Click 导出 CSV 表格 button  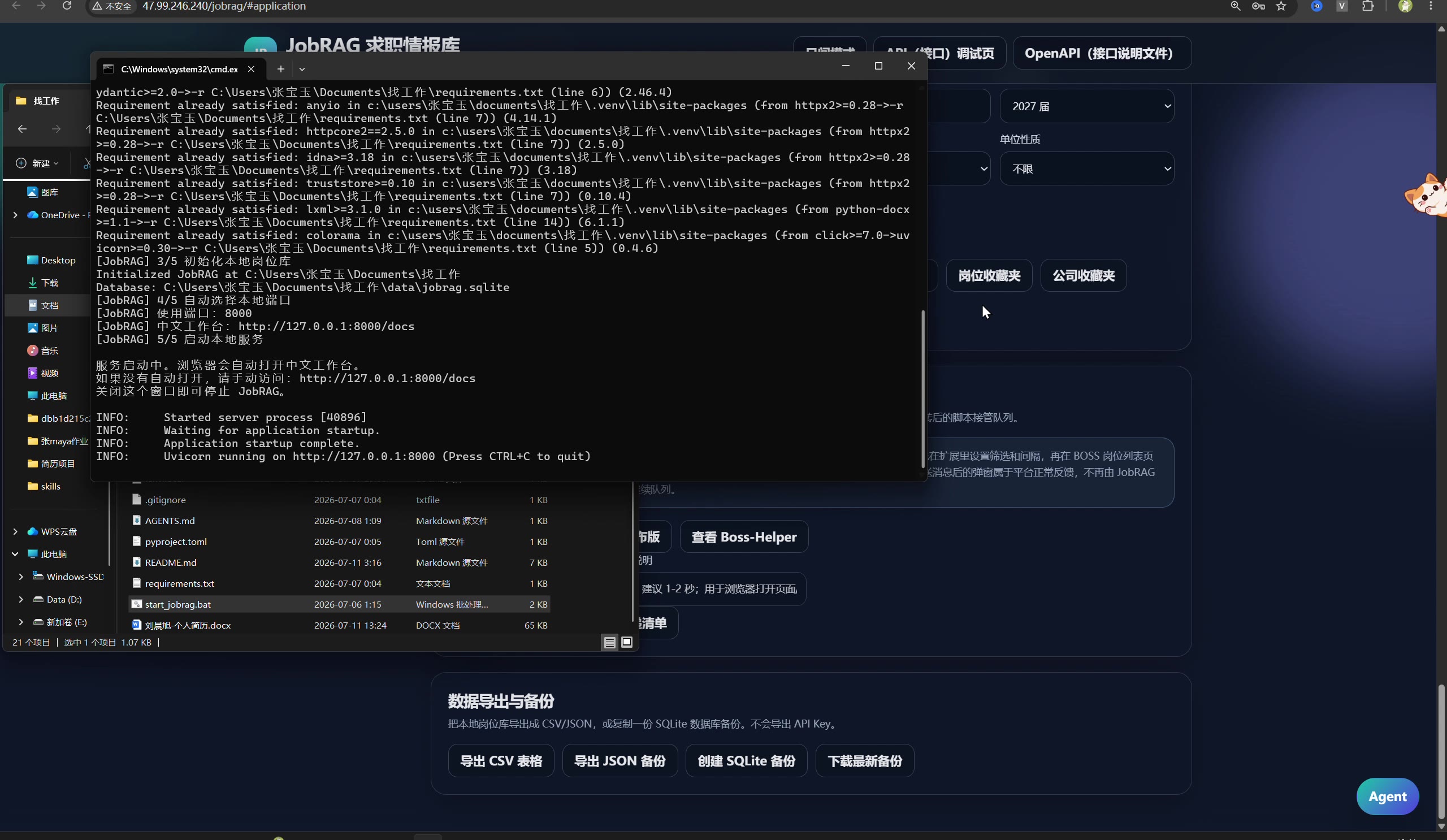(501, 760)
